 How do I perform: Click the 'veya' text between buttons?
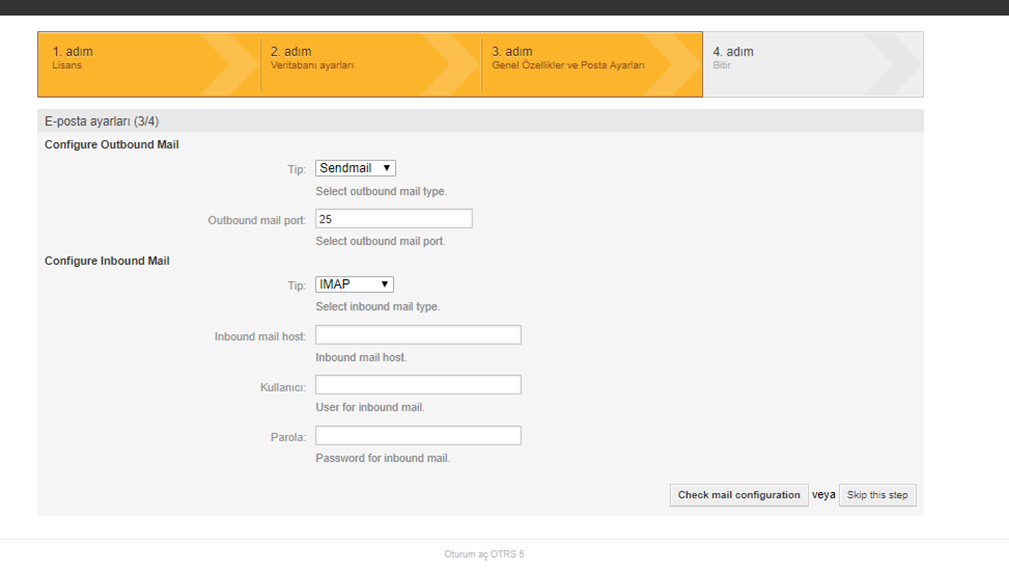click(x=824, y=494)
